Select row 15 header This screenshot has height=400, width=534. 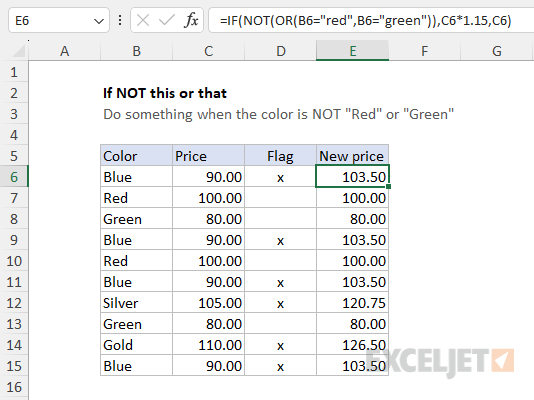pyautogui.click(x=14, y=366)
